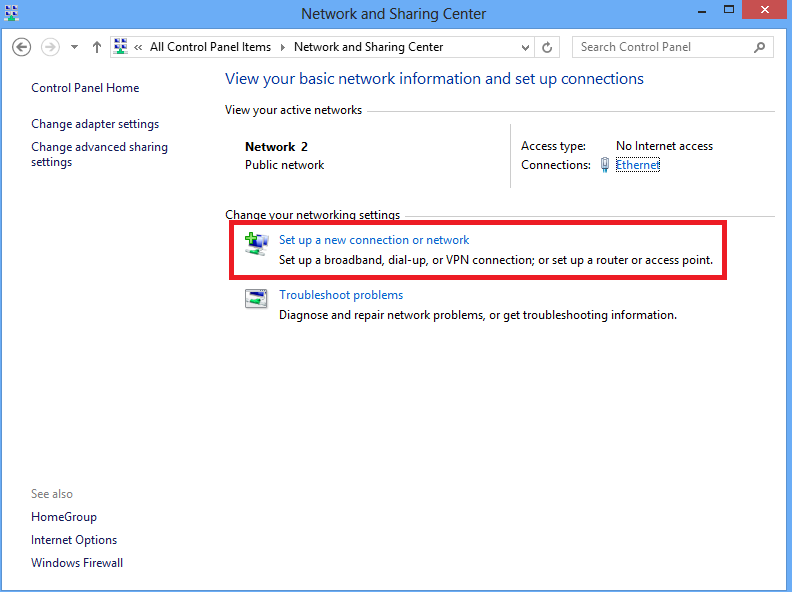792x592 pixels.
Task: Click the Troubleshoot problems icon
Action: (257, 298)
